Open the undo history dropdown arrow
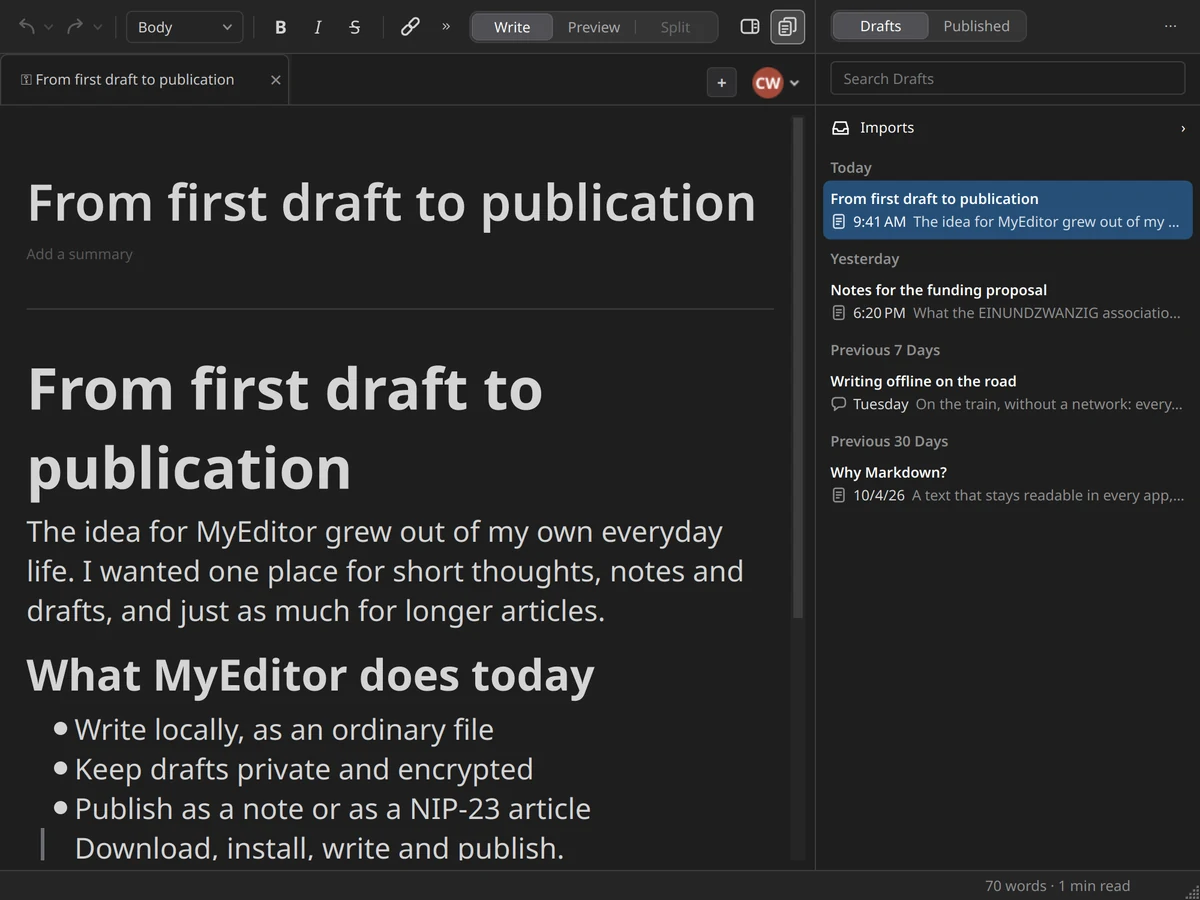Screen dimensions: 1200x900 tap(48, 28)
